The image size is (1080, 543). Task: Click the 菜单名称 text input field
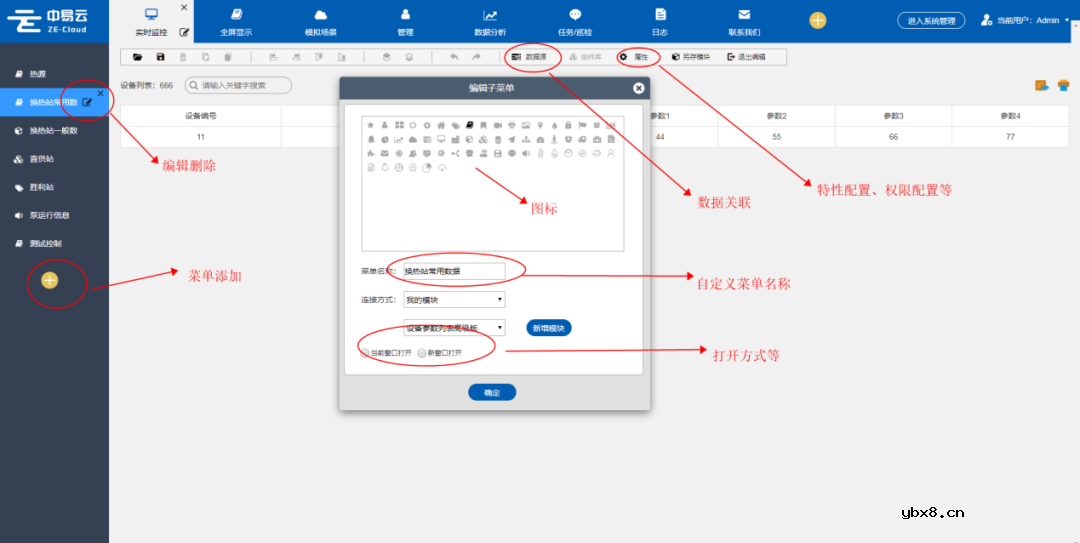454,271
